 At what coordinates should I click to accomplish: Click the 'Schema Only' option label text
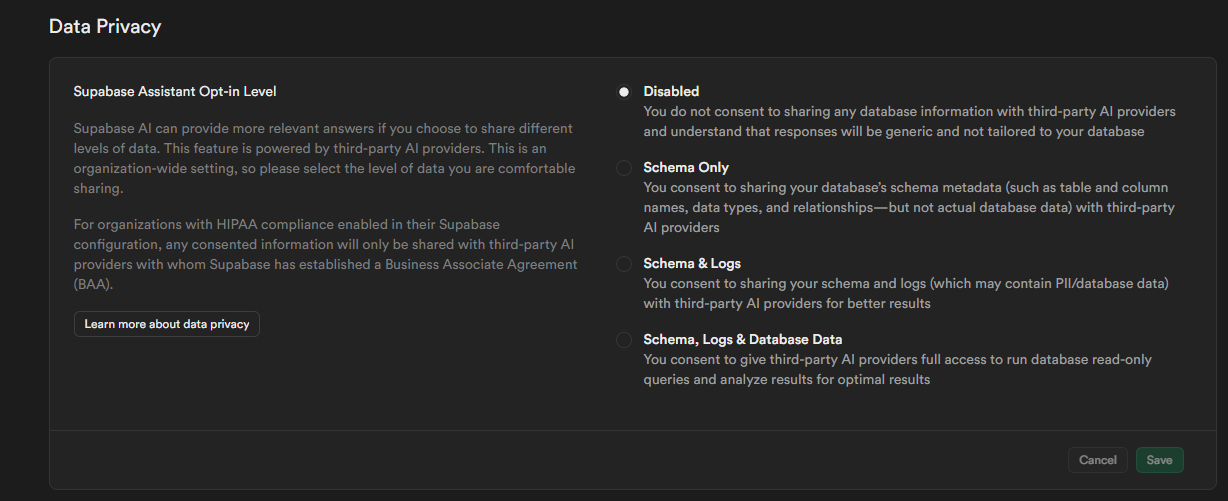pyautogui.click(x=686, y=167)
